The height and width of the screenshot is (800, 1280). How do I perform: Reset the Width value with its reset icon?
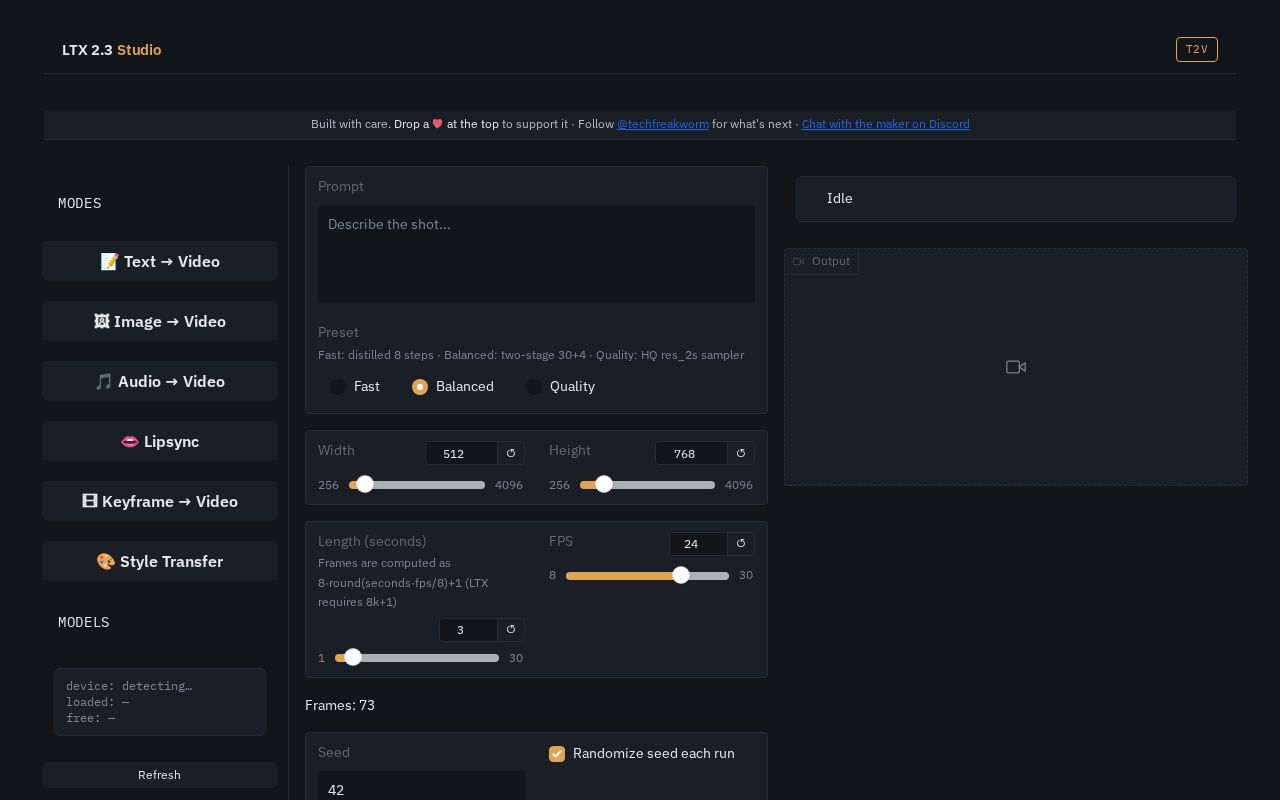pyautogui.click(x=511, y=453)
